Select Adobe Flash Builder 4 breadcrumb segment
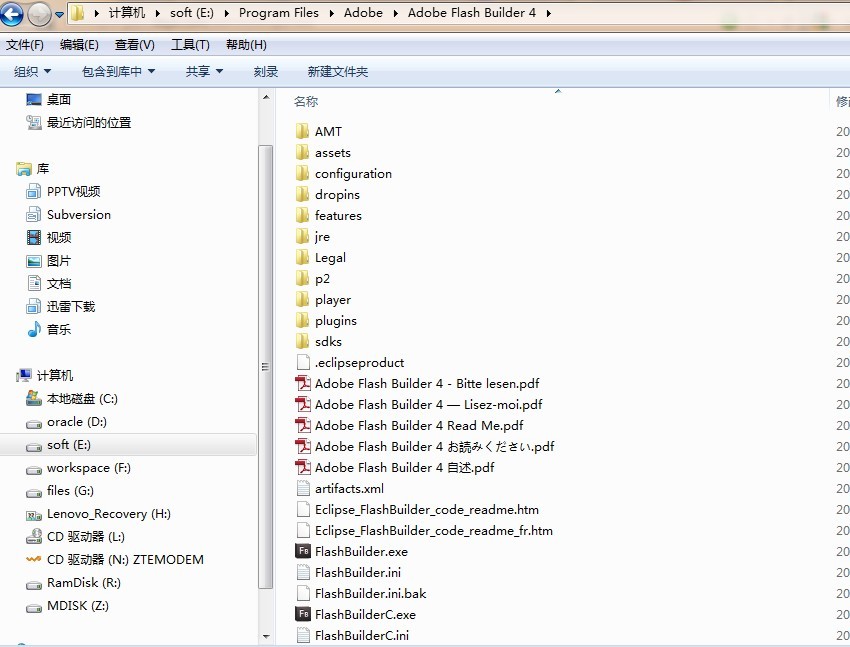The height and width of the screenshot is (647, 850). pos(472,13)
